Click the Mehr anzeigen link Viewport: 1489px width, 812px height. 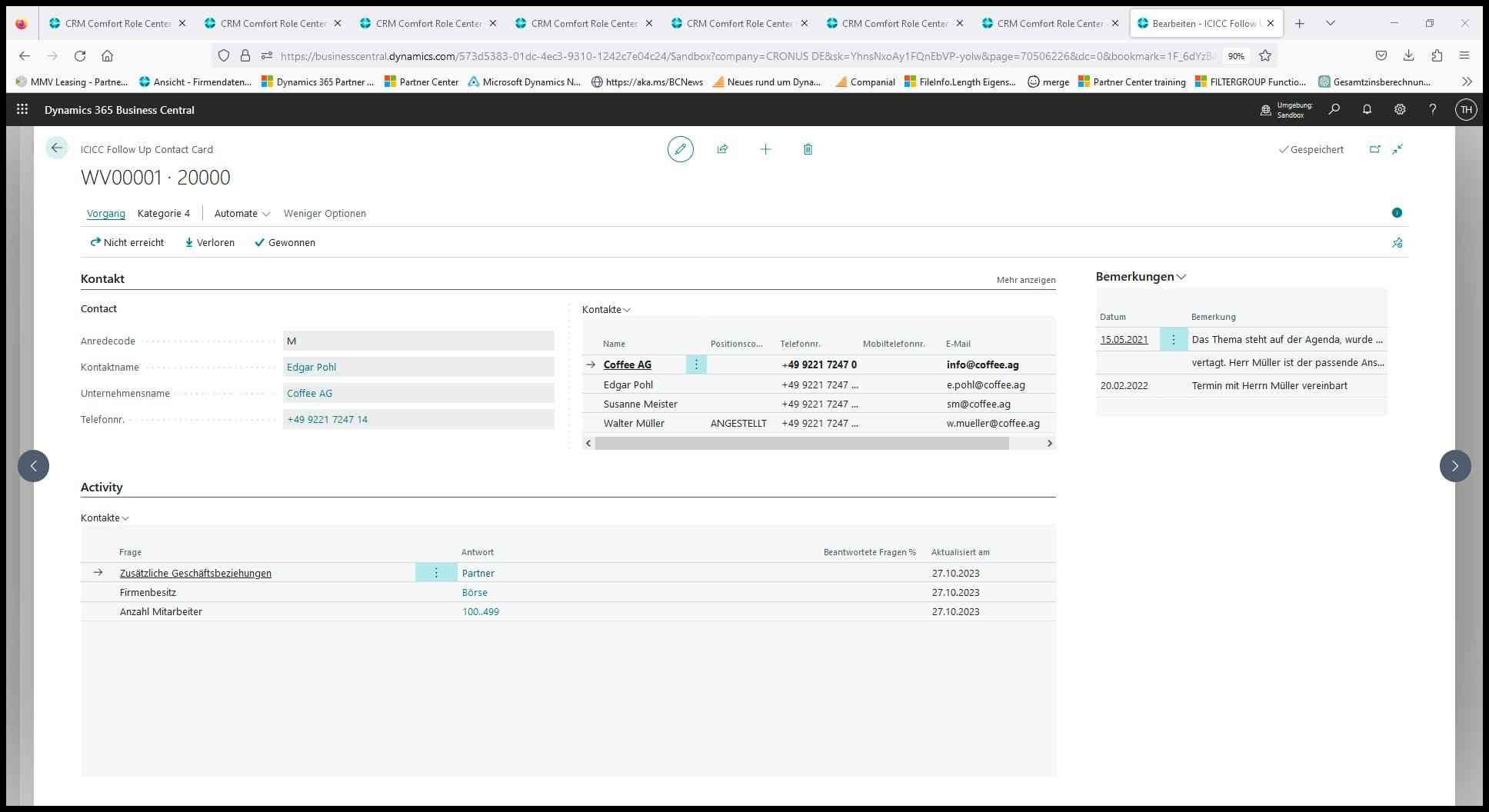click(x=1025, y=280)
